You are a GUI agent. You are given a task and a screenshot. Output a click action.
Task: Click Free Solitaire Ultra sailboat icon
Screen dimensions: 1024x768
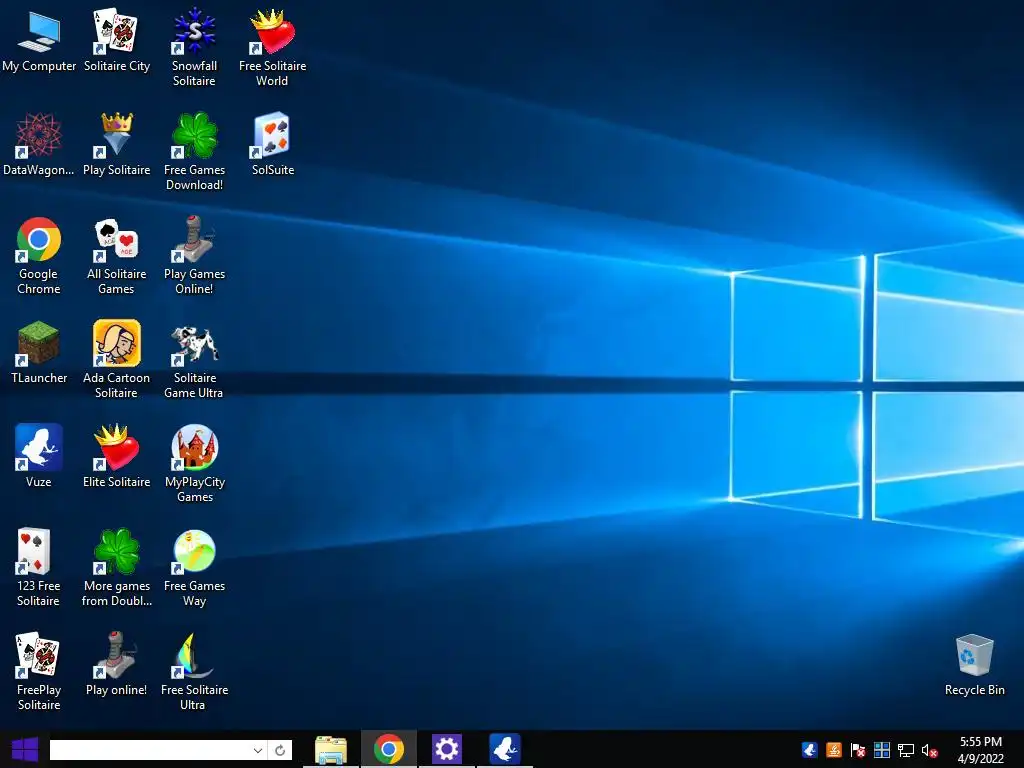click(x=194, y=655)
